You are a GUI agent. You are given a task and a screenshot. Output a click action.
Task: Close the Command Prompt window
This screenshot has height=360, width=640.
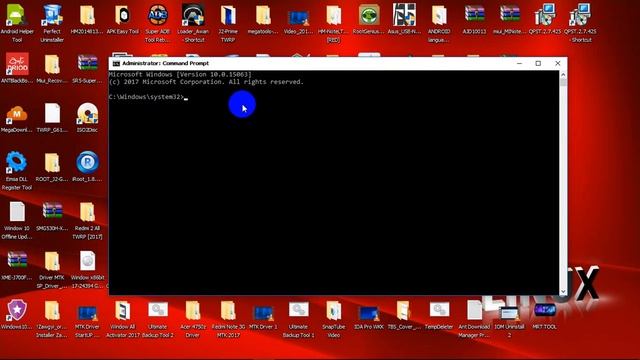click(x=558, y=63)
